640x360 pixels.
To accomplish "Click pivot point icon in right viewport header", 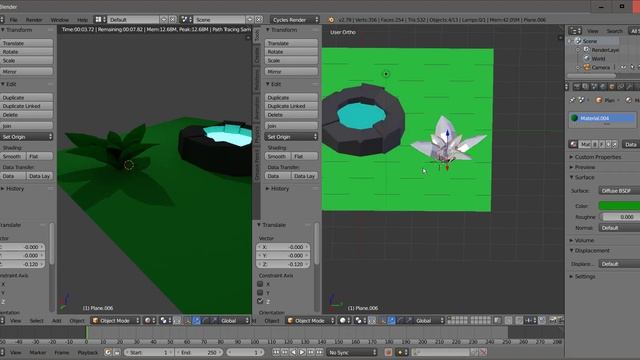I will point(360,321).
